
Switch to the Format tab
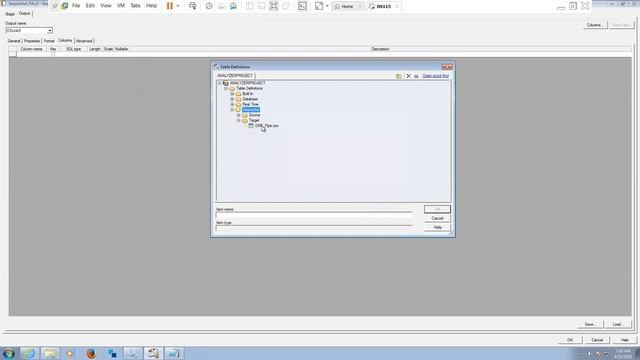coord(49,41)
